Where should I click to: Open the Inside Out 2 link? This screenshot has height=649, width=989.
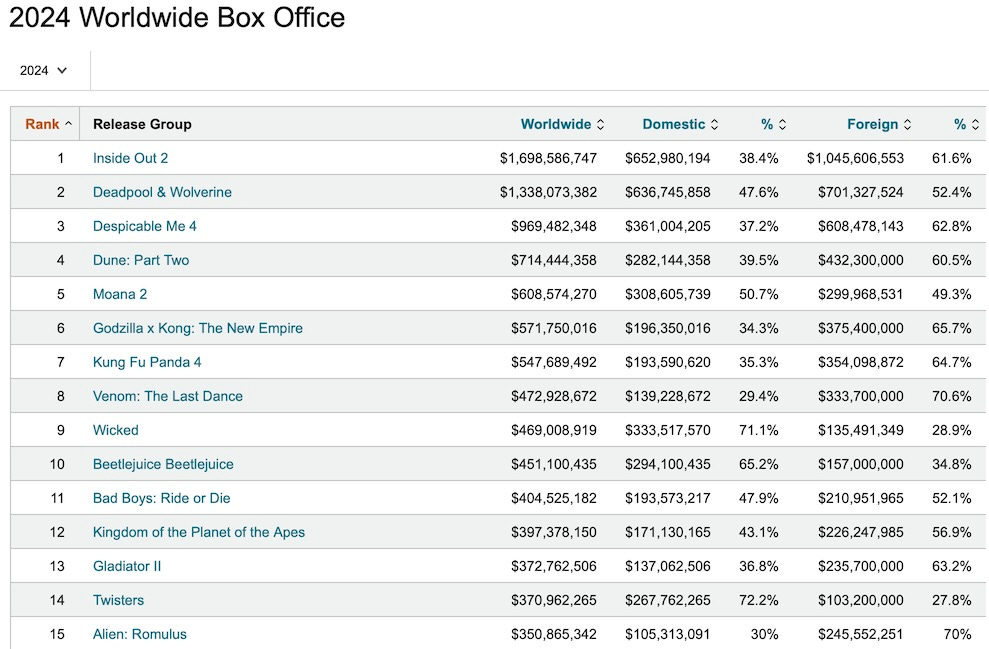[131, 158]
